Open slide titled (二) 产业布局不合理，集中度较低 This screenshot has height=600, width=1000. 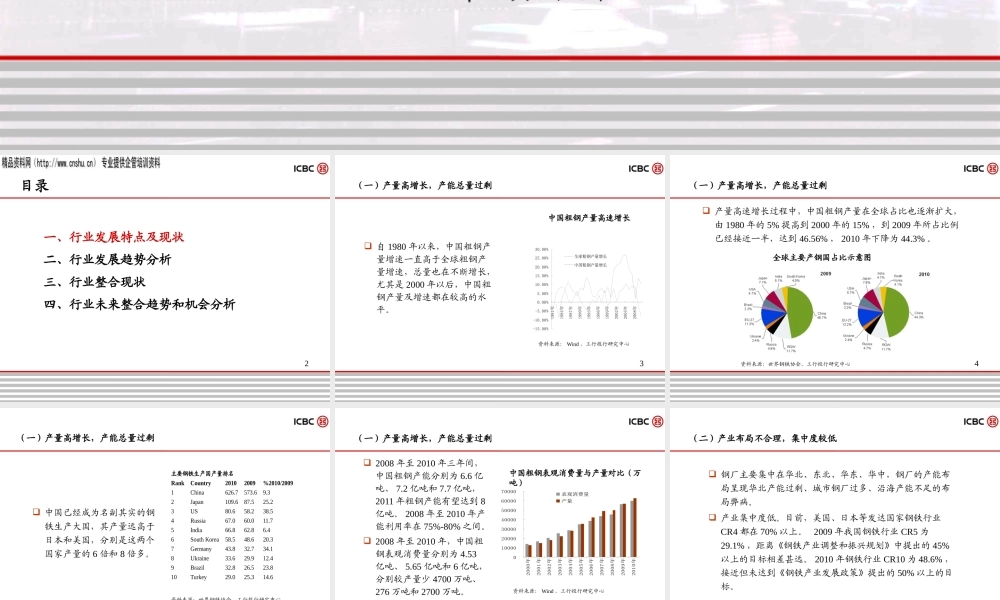tap(835, 504)
